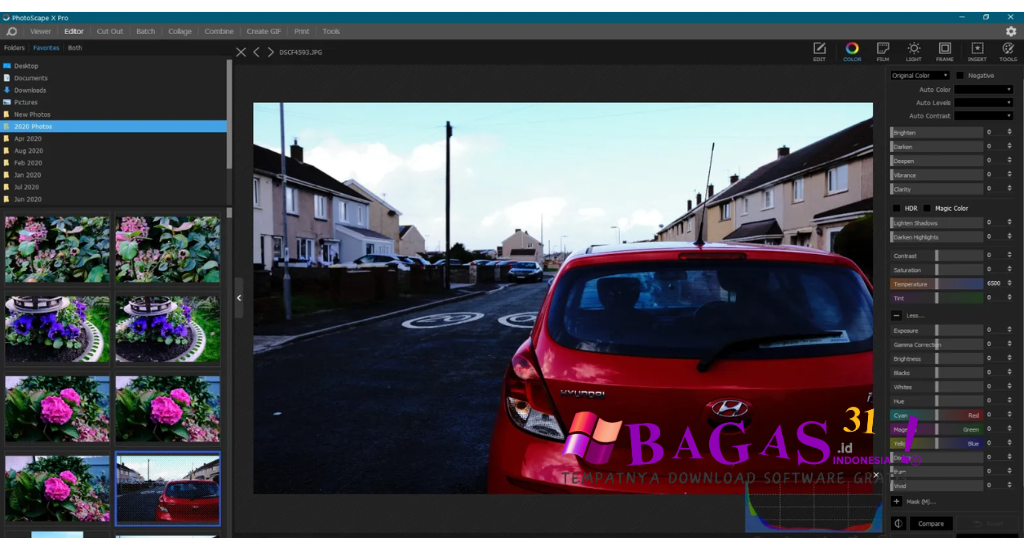Open the Original Color dropdown
Screen dimensions: 1024x538
(x=920, y=76)
